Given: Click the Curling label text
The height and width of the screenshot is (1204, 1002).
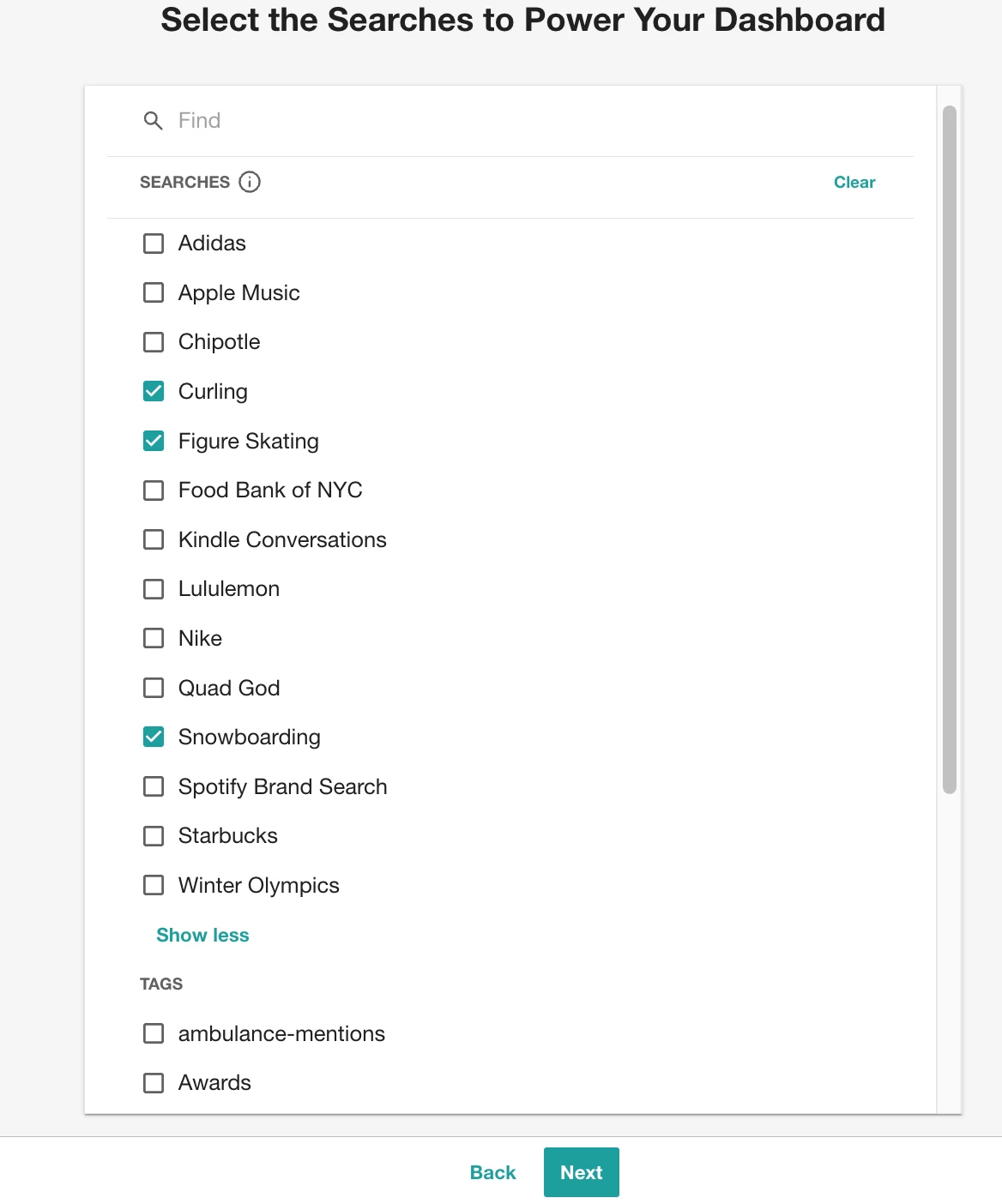Looking at the screenshot, I should tap(213, 392).
